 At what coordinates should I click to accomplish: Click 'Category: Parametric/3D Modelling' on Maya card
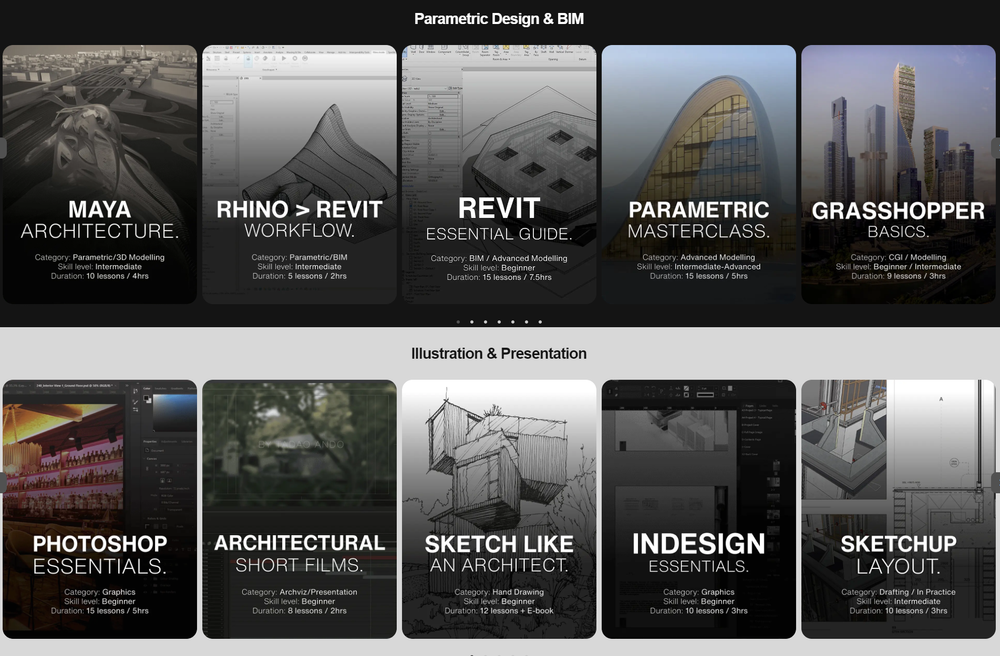coord(99,258)
